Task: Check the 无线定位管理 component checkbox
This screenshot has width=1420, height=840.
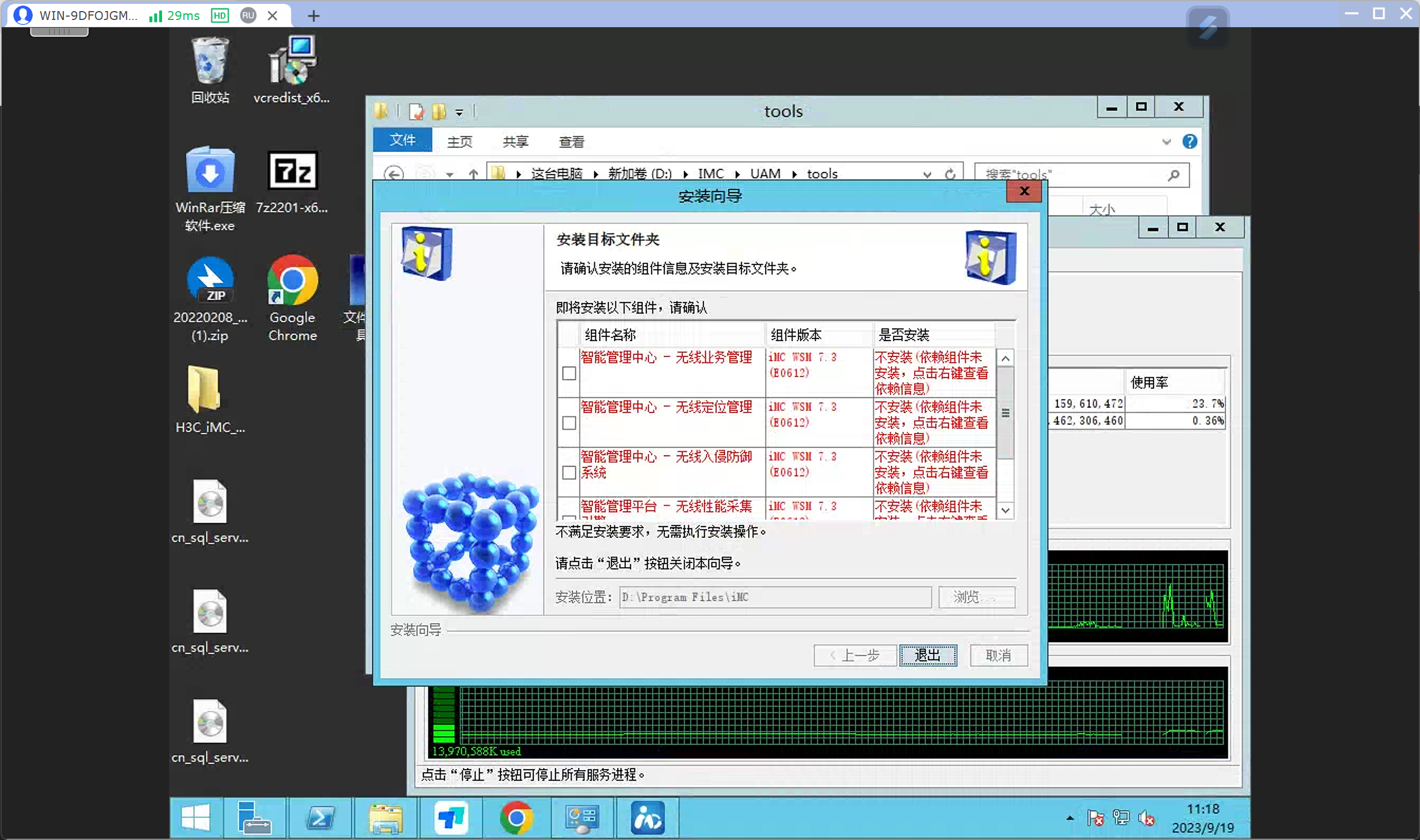Action: tap(569, 423)
